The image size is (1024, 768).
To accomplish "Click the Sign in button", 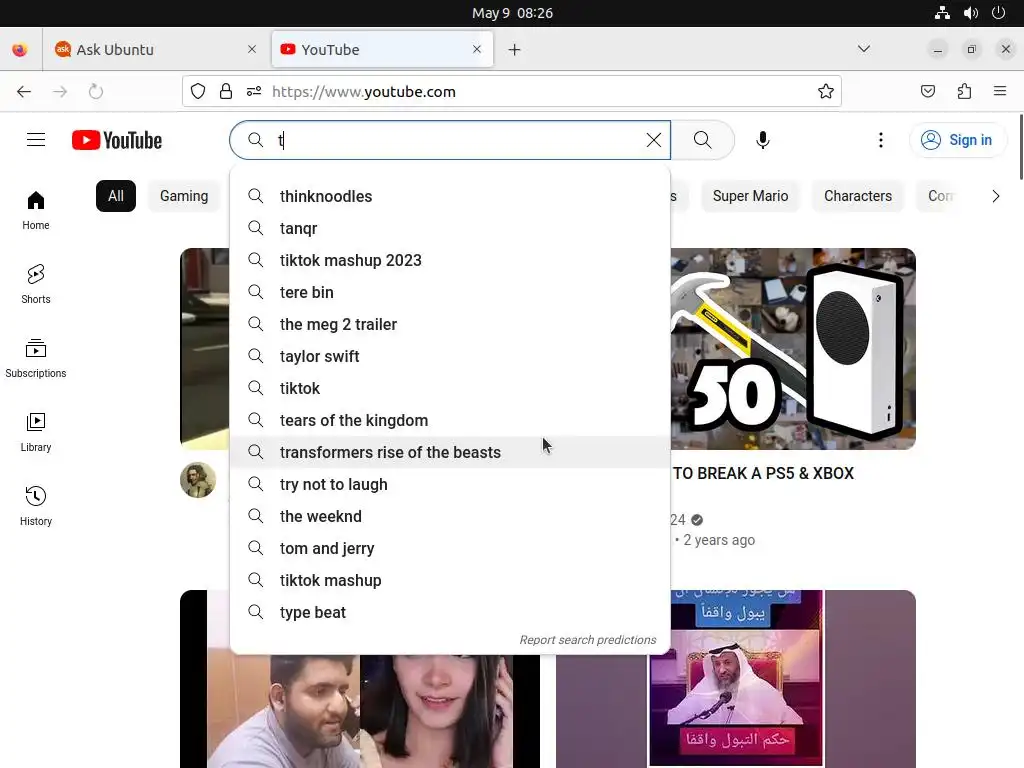I will (x=958, y=140).
